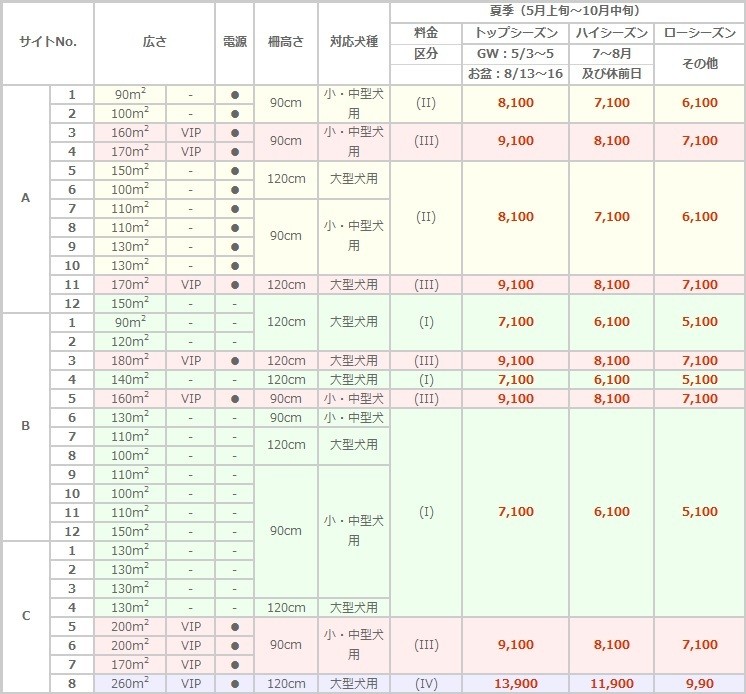Click the 8,100 top season price for A-1
Screen dimensions: 746x694
[x=516, y=103]
